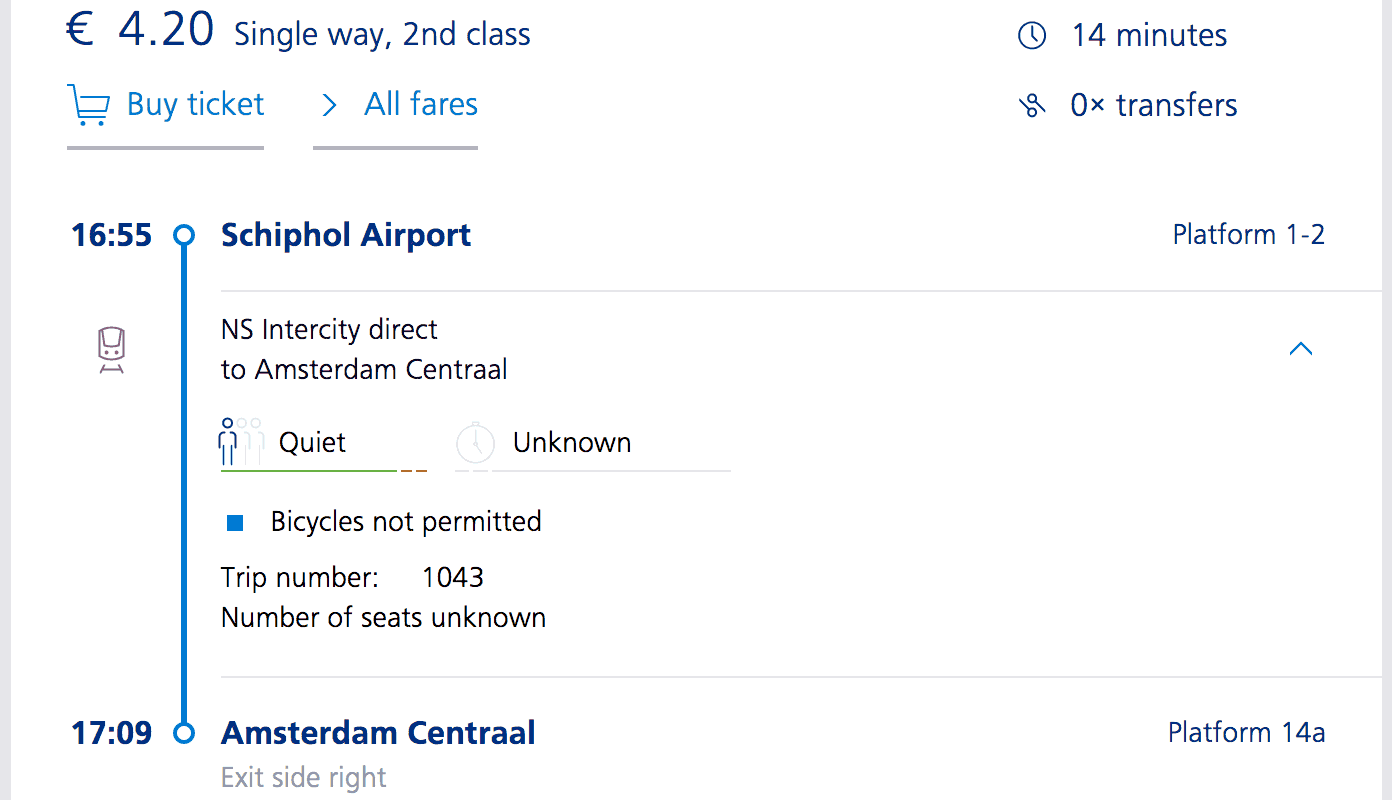This screenshot has height=800, width=1392.
Task: Collapse the trip details chevron
Action: (x=1300, y=349)
